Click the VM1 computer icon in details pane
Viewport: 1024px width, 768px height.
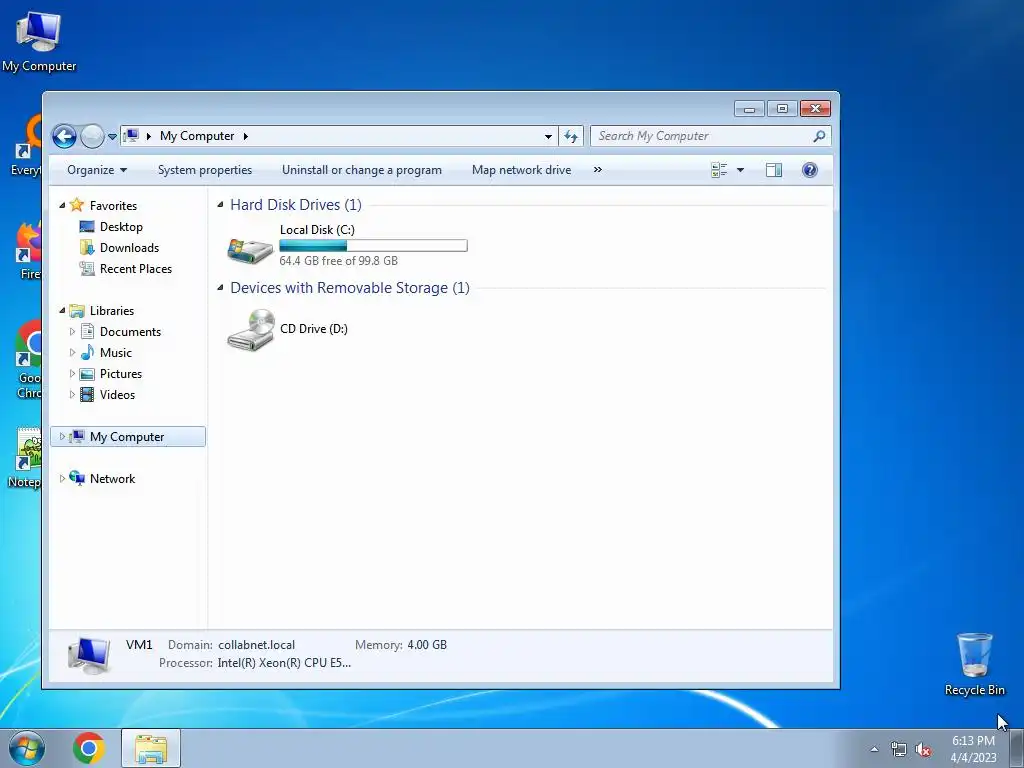click(89, 656)
